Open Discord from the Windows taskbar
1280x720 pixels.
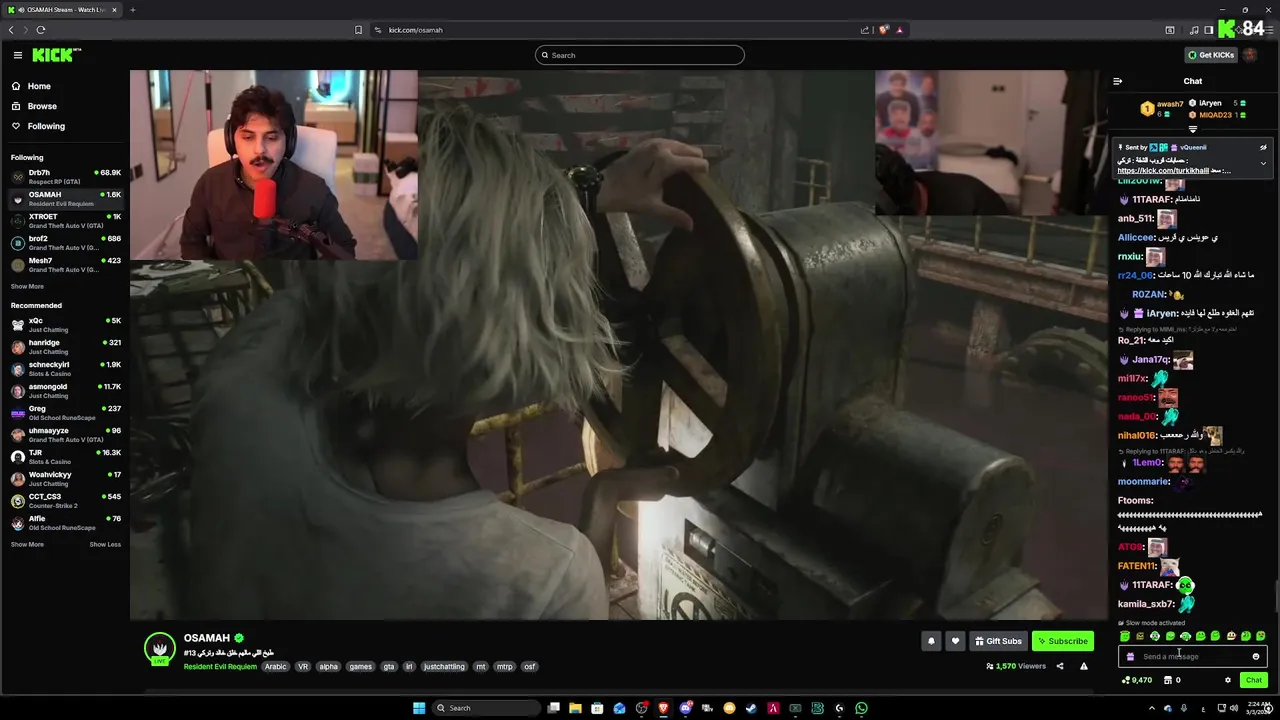686,708
